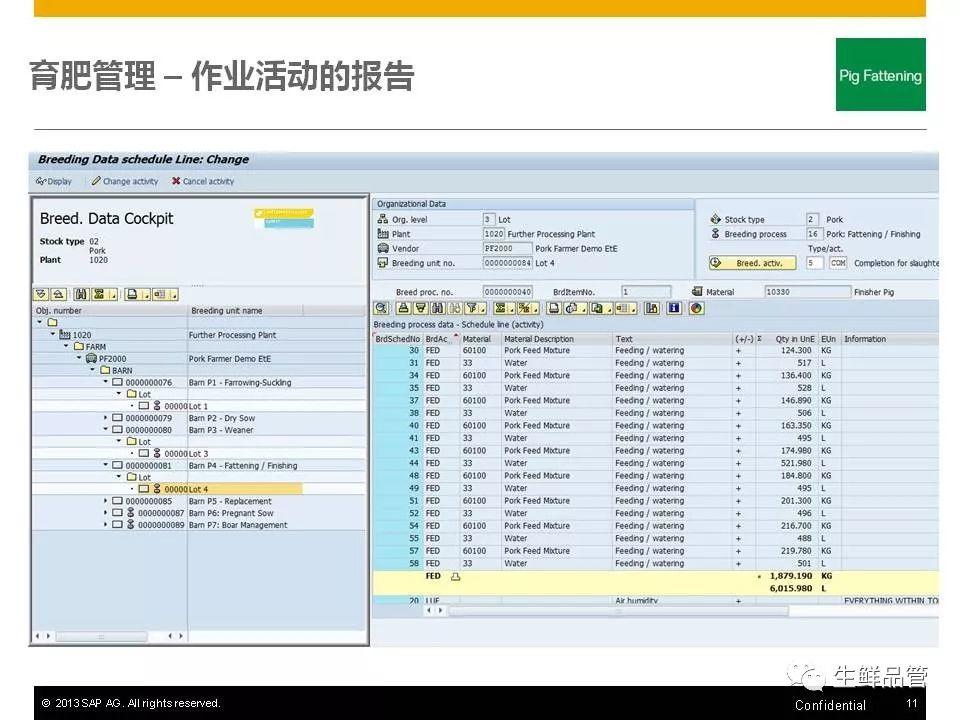Open the pie chart graphic icon
Viewport: 960px width, 720px height.
(696, 309)
